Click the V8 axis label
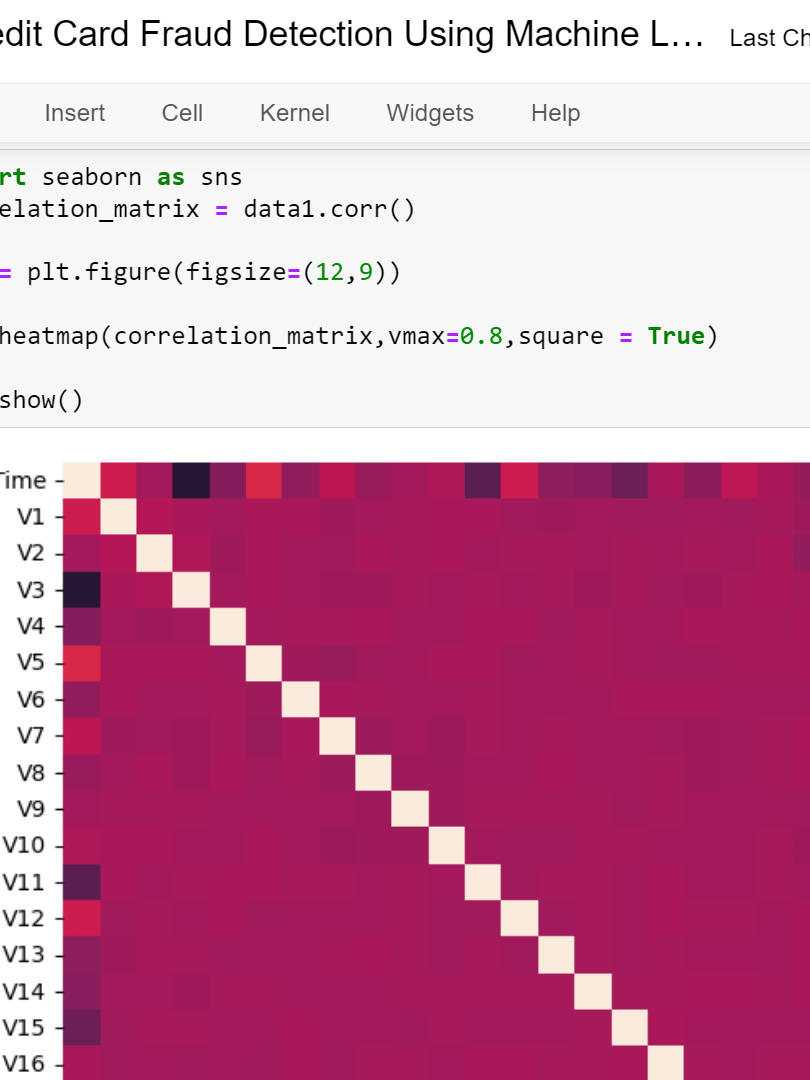 (31, 772)
